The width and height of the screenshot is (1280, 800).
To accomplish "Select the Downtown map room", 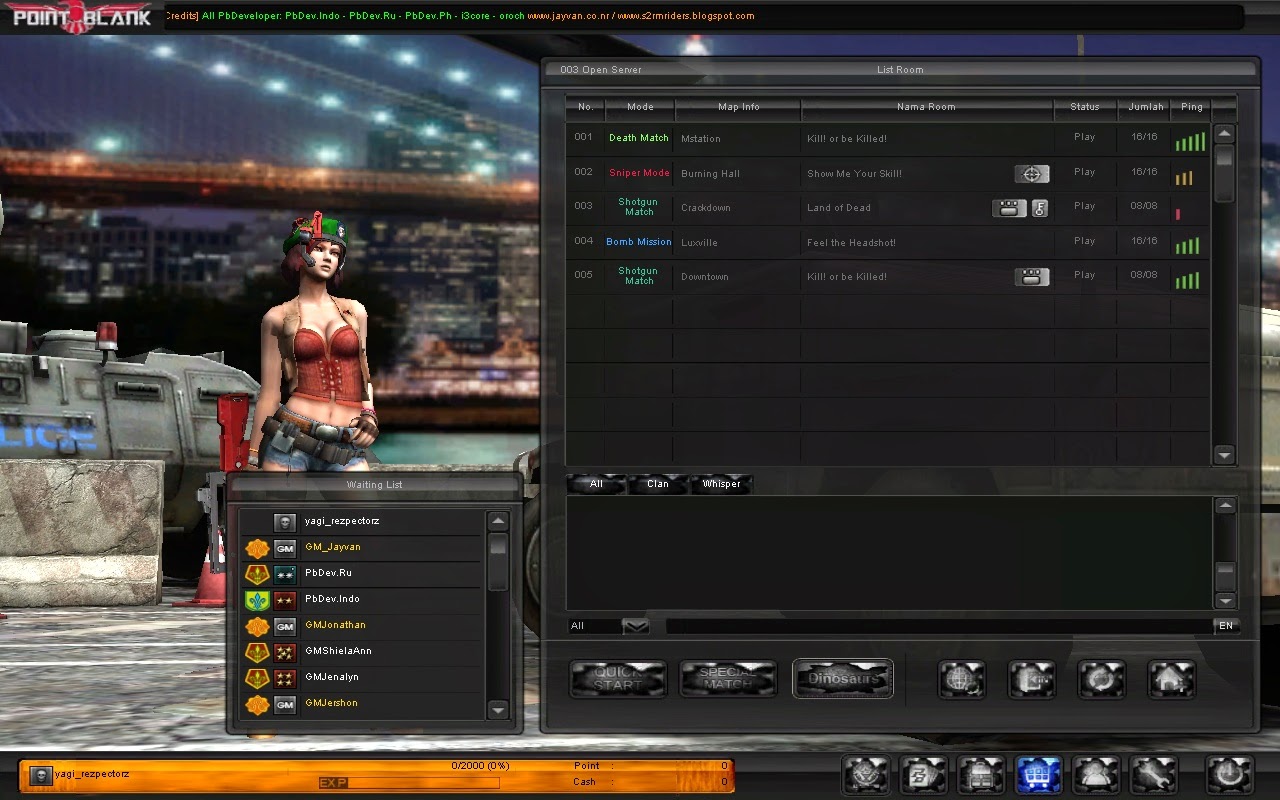I will pyautogui.click(x=887, y=277).
